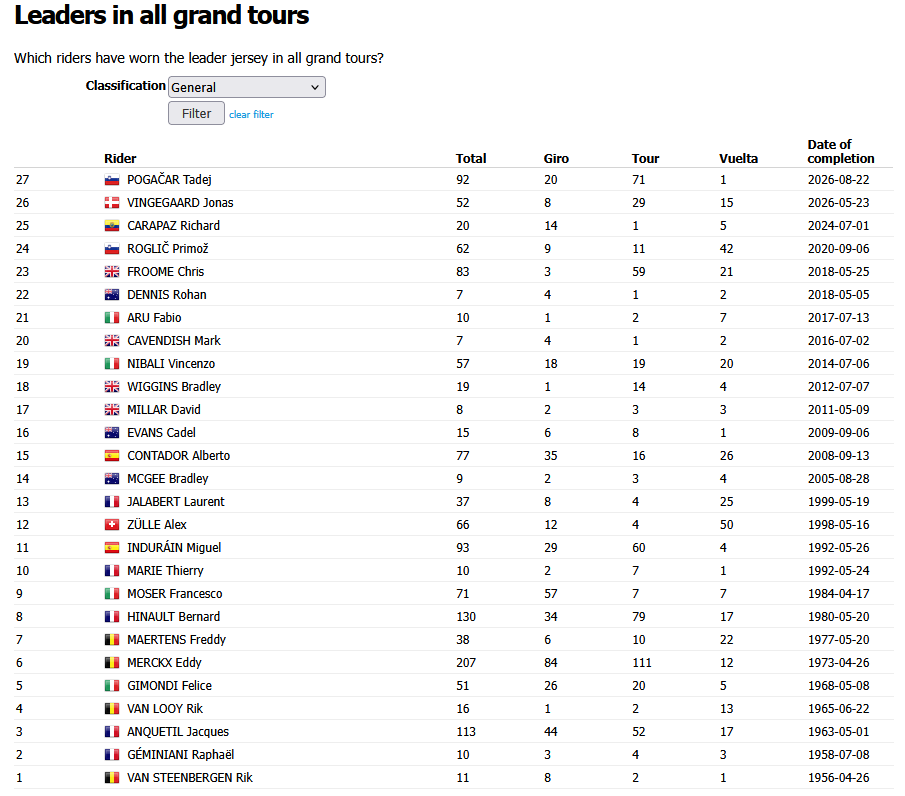Open rider GIMONDI Felice
This screenshot has width=905, height=796.
pos(169,686)
